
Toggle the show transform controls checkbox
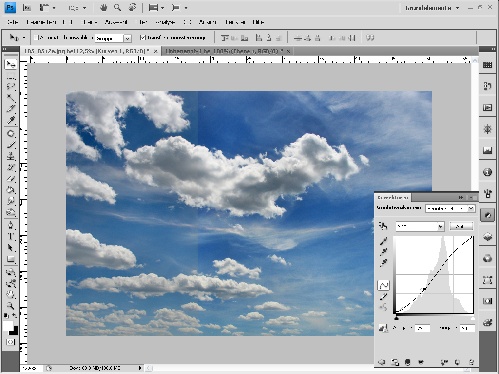[143, 38]
